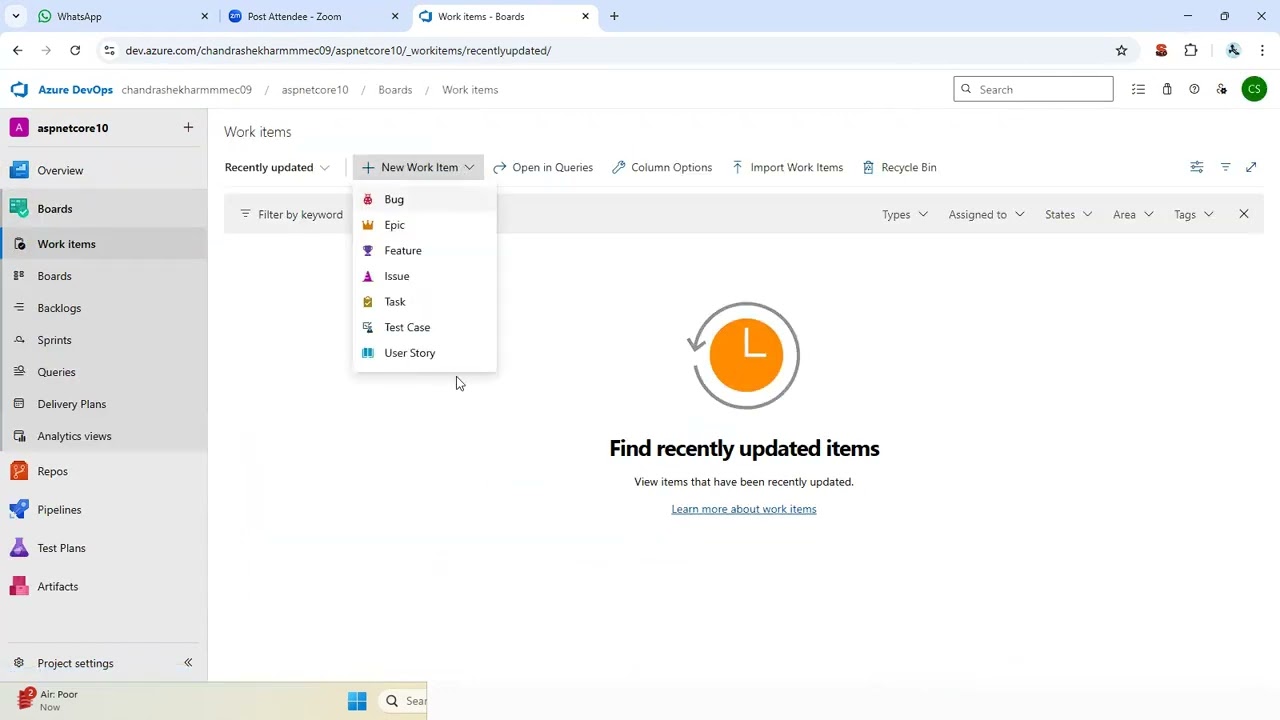The height and width of the screenshot is (720, 1280).
Task: Open the CS account avatar
Action: tap(1253, 89)
